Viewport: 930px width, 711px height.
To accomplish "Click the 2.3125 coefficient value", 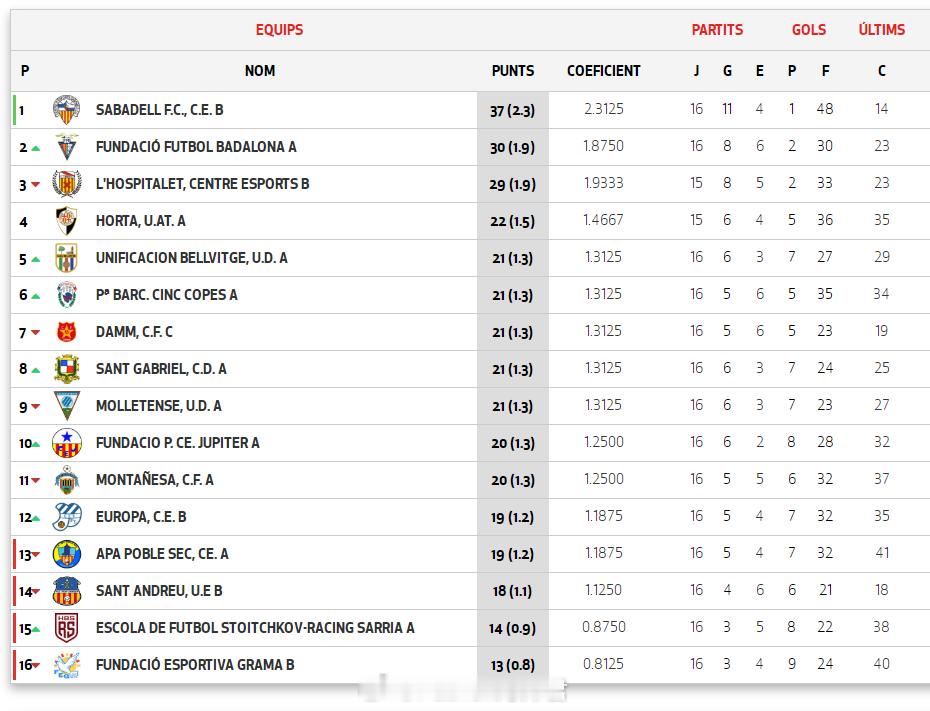I will pyautogui.click(x=604, y=109).
